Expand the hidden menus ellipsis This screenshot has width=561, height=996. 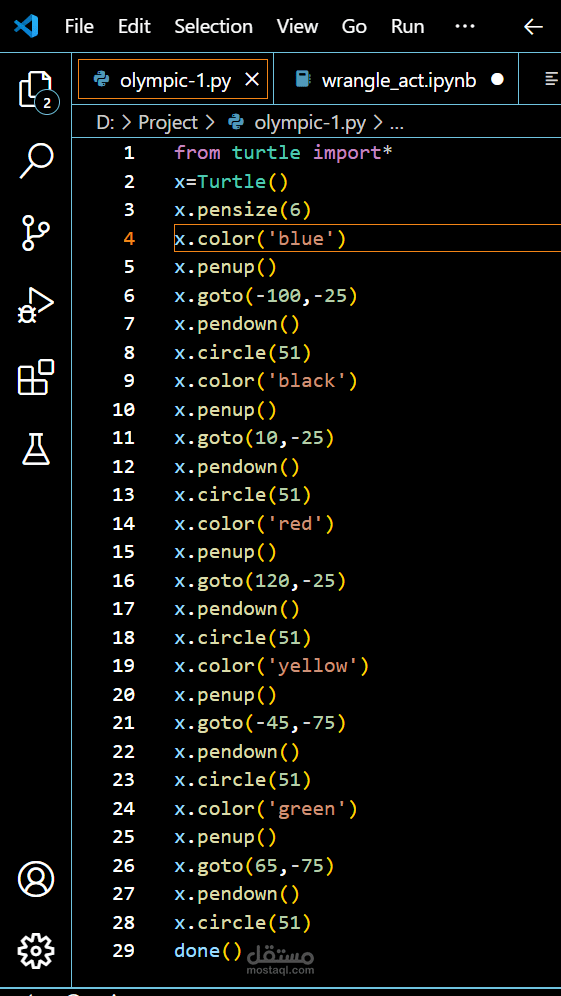point(465,26)
